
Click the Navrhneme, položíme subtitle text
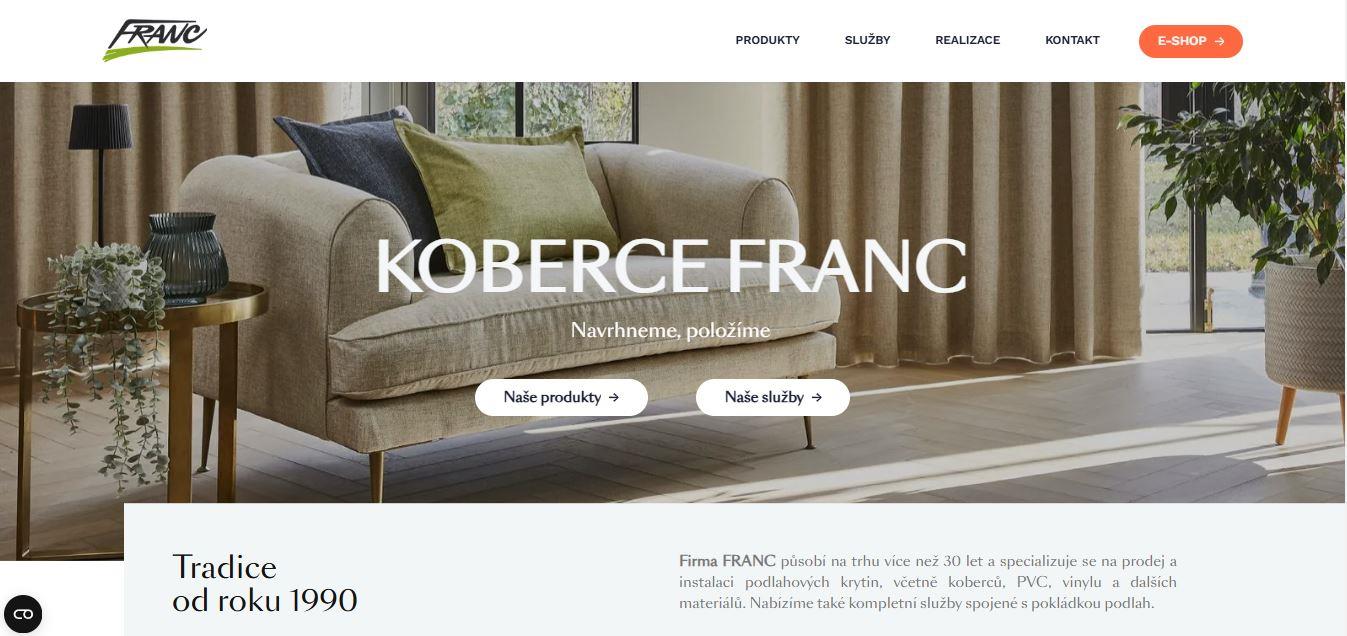point(671,330)
